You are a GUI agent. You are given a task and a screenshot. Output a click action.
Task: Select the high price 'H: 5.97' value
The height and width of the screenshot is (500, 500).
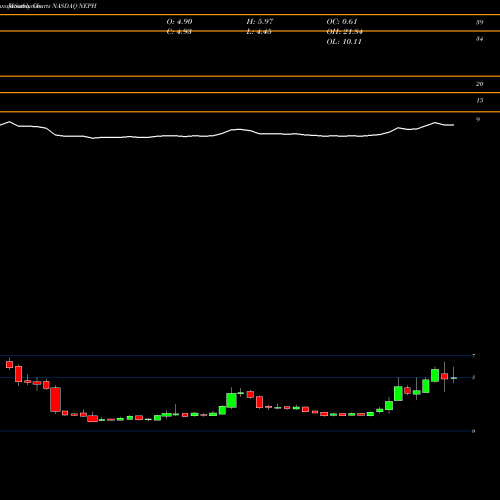[x=260, y=22]
